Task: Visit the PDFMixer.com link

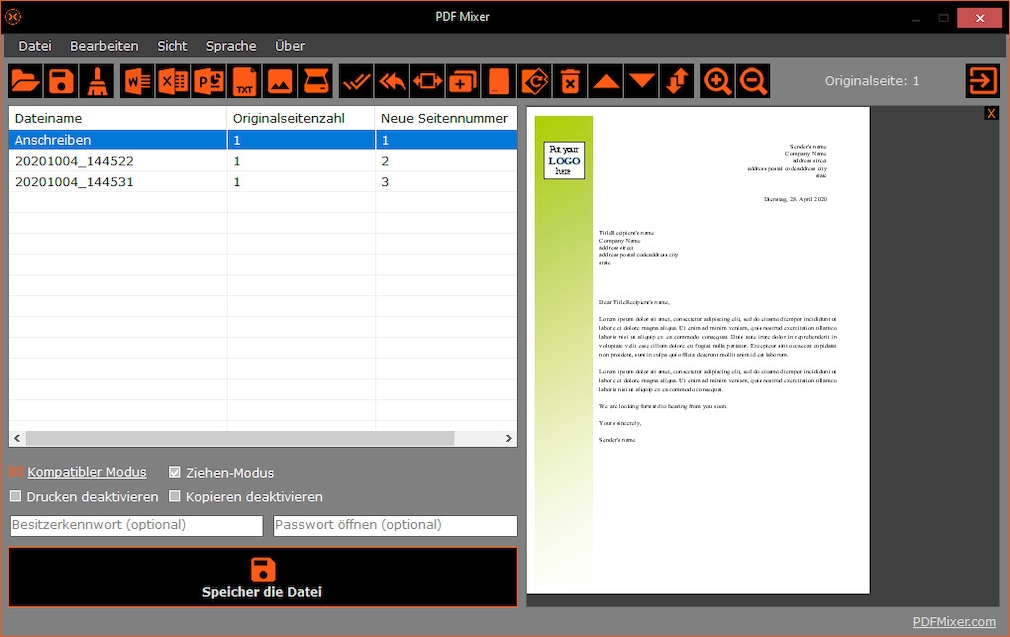Action: (x=952, y=621)
